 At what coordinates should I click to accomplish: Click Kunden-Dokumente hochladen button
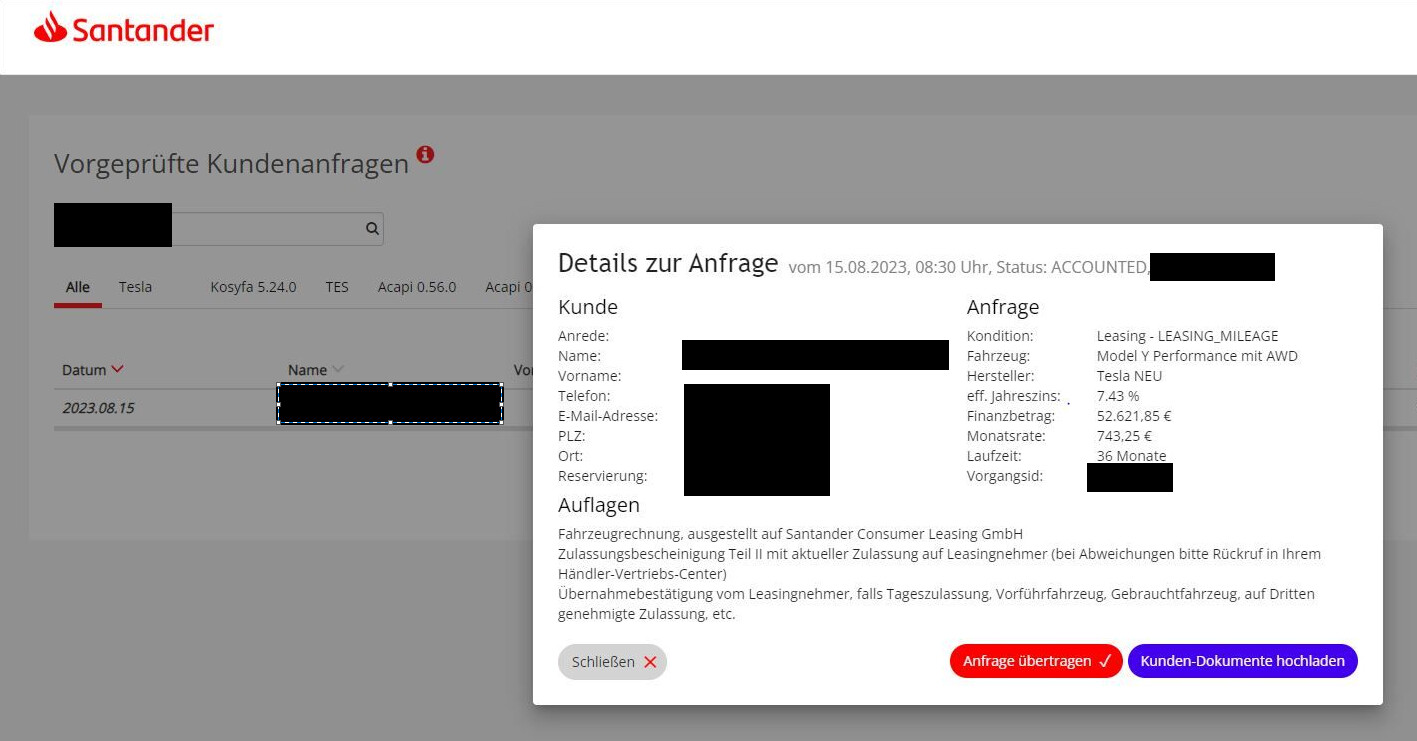[1243, 661]
